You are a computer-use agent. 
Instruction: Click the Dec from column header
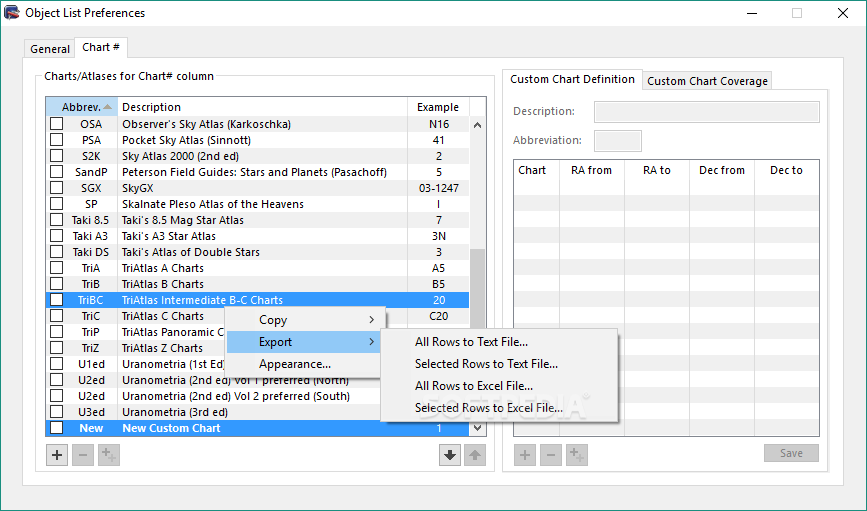pos(722,170)
